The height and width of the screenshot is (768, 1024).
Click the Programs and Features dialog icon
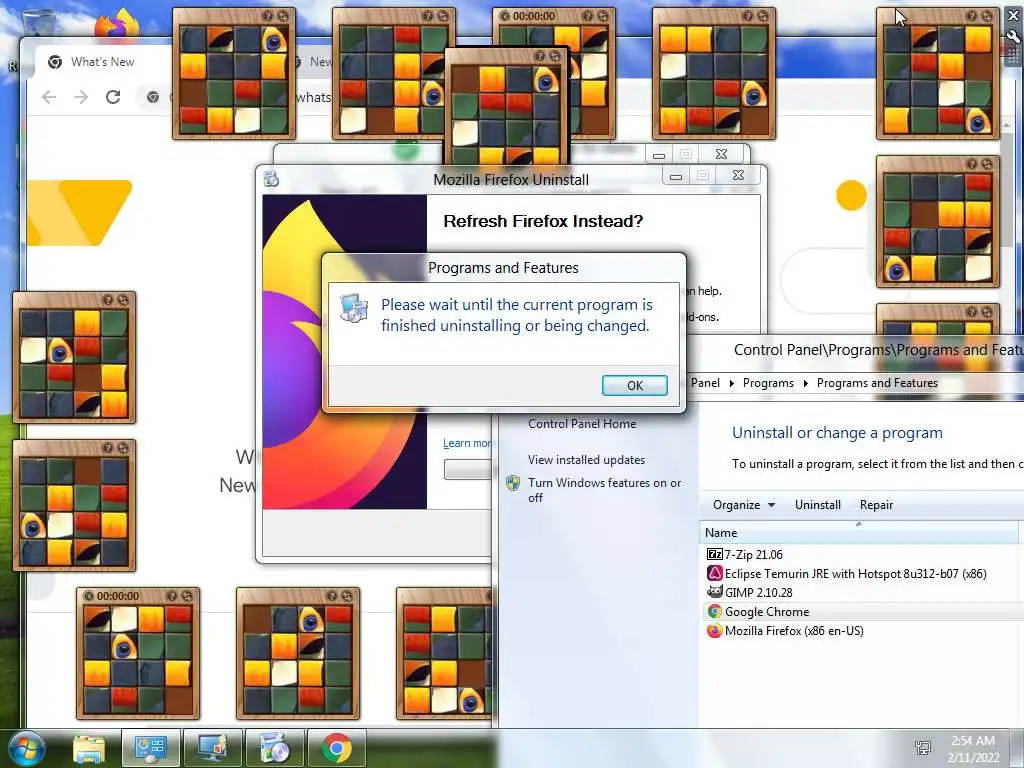click(x=354, y=308)
